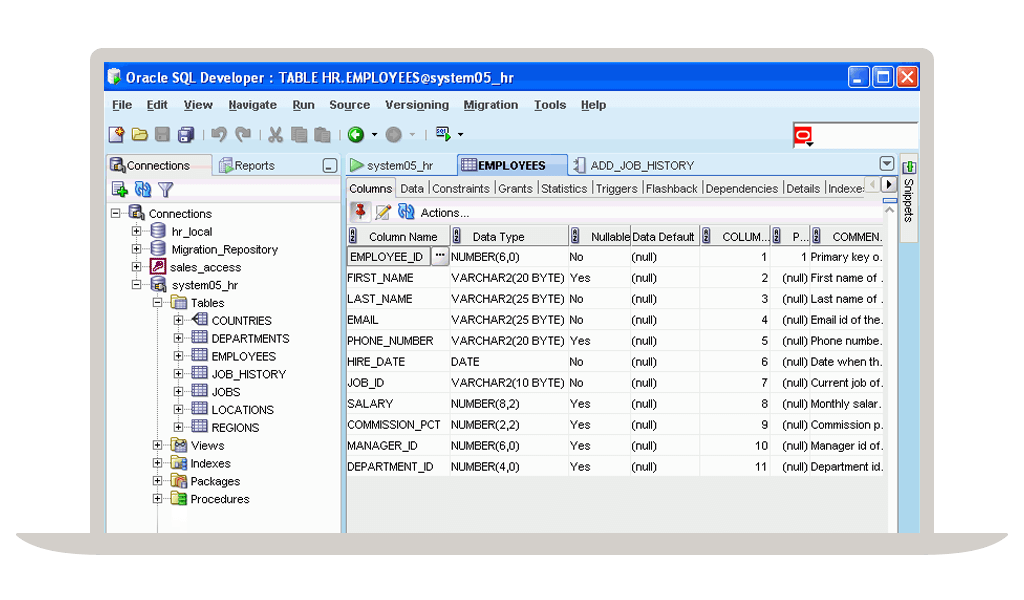
Task: Open the Tools menu
Action: (550, 104)
